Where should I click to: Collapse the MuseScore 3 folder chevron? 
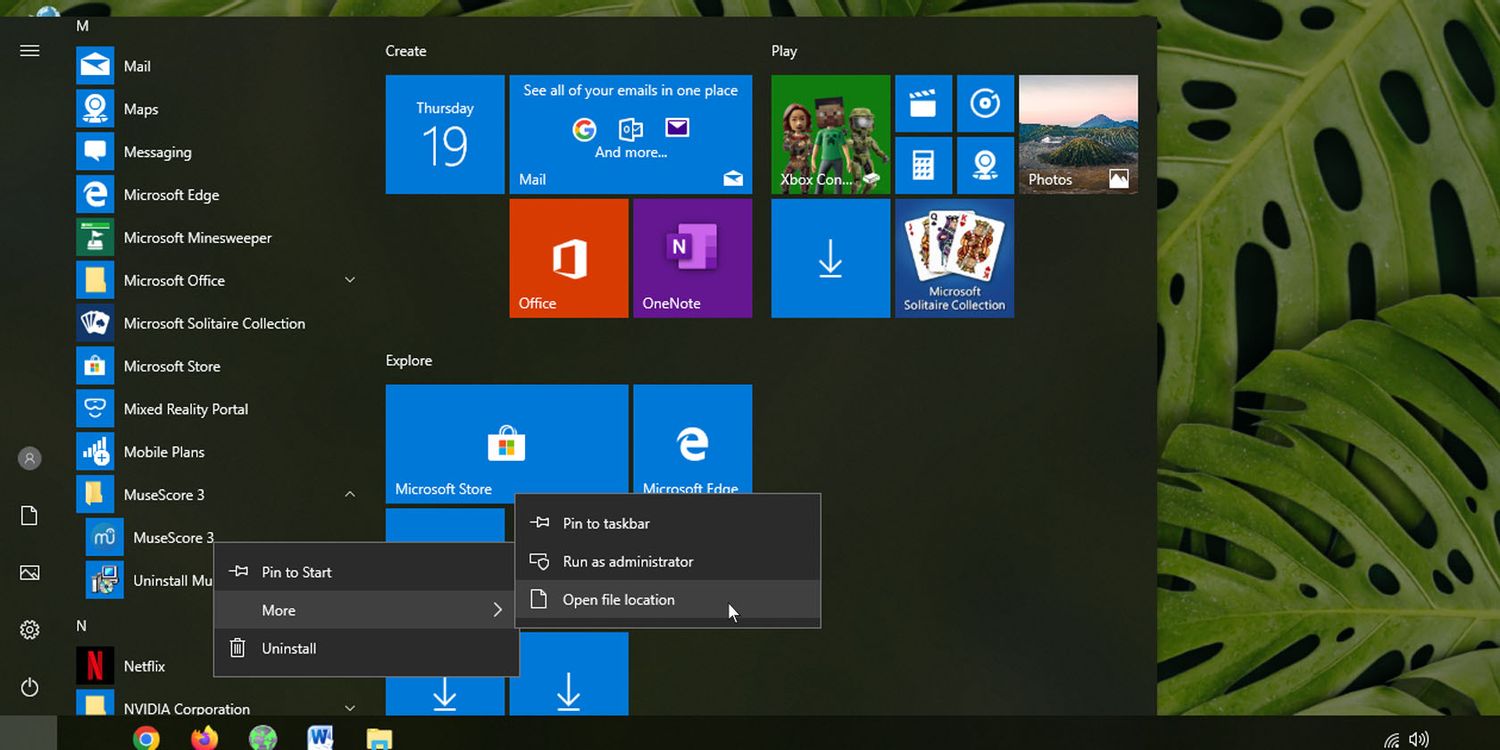tap(350, 494)
